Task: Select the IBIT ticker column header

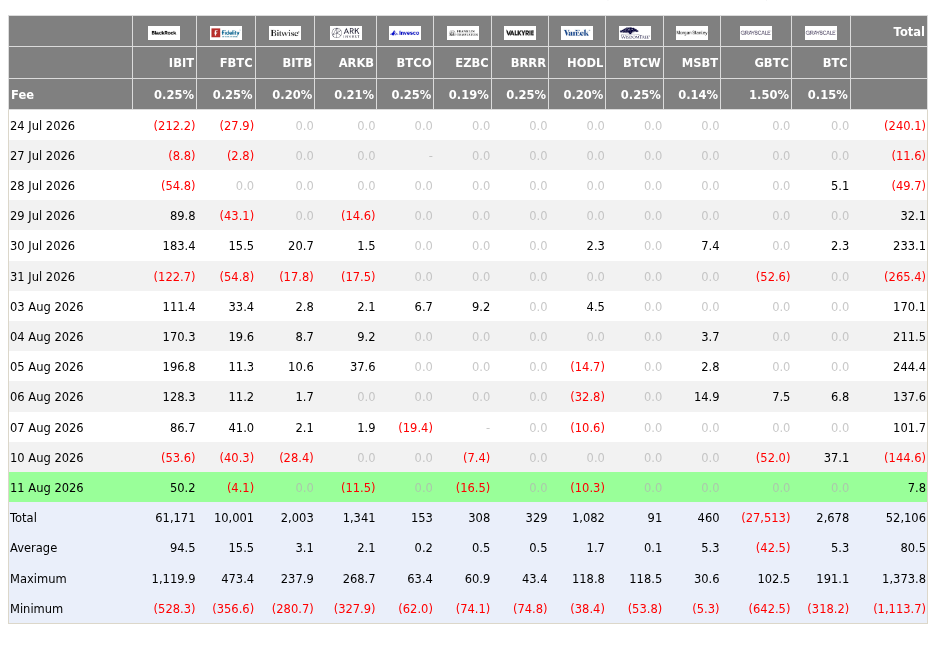Action: point(181,63)
